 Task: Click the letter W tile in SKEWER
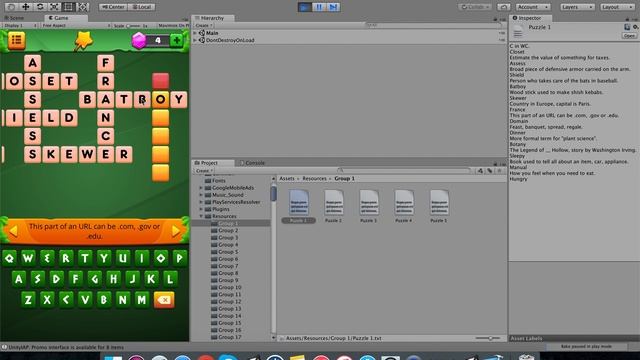[x=87, y=154]
